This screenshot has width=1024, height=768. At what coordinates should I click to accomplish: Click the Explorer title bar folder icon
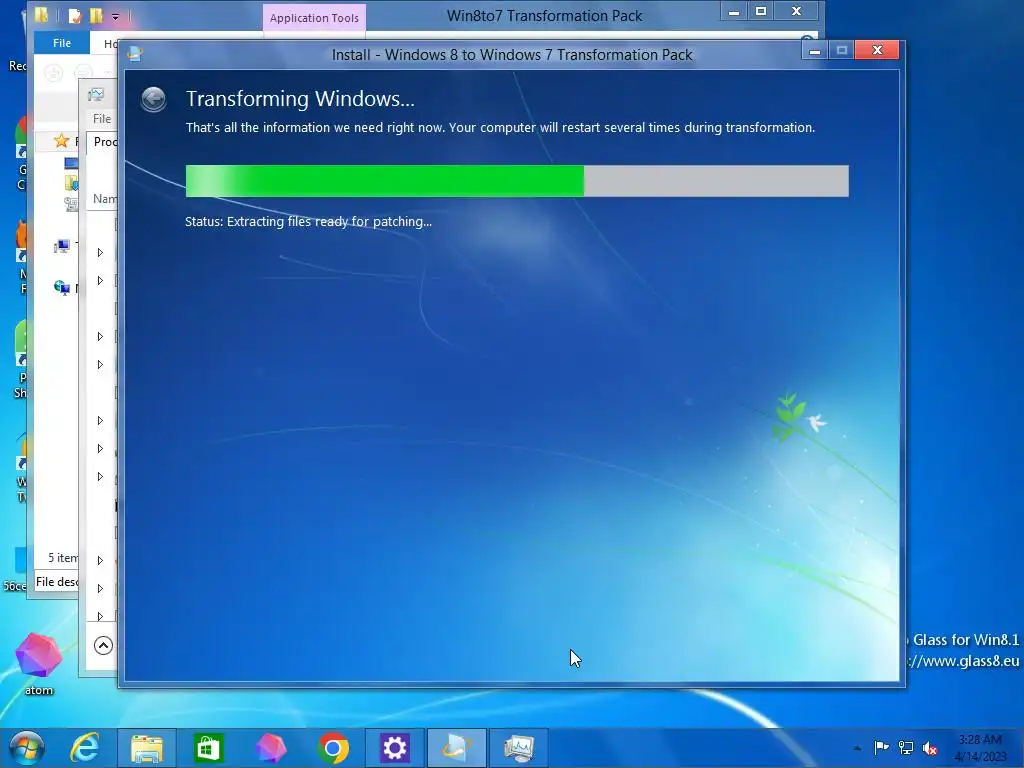(42, 14)
